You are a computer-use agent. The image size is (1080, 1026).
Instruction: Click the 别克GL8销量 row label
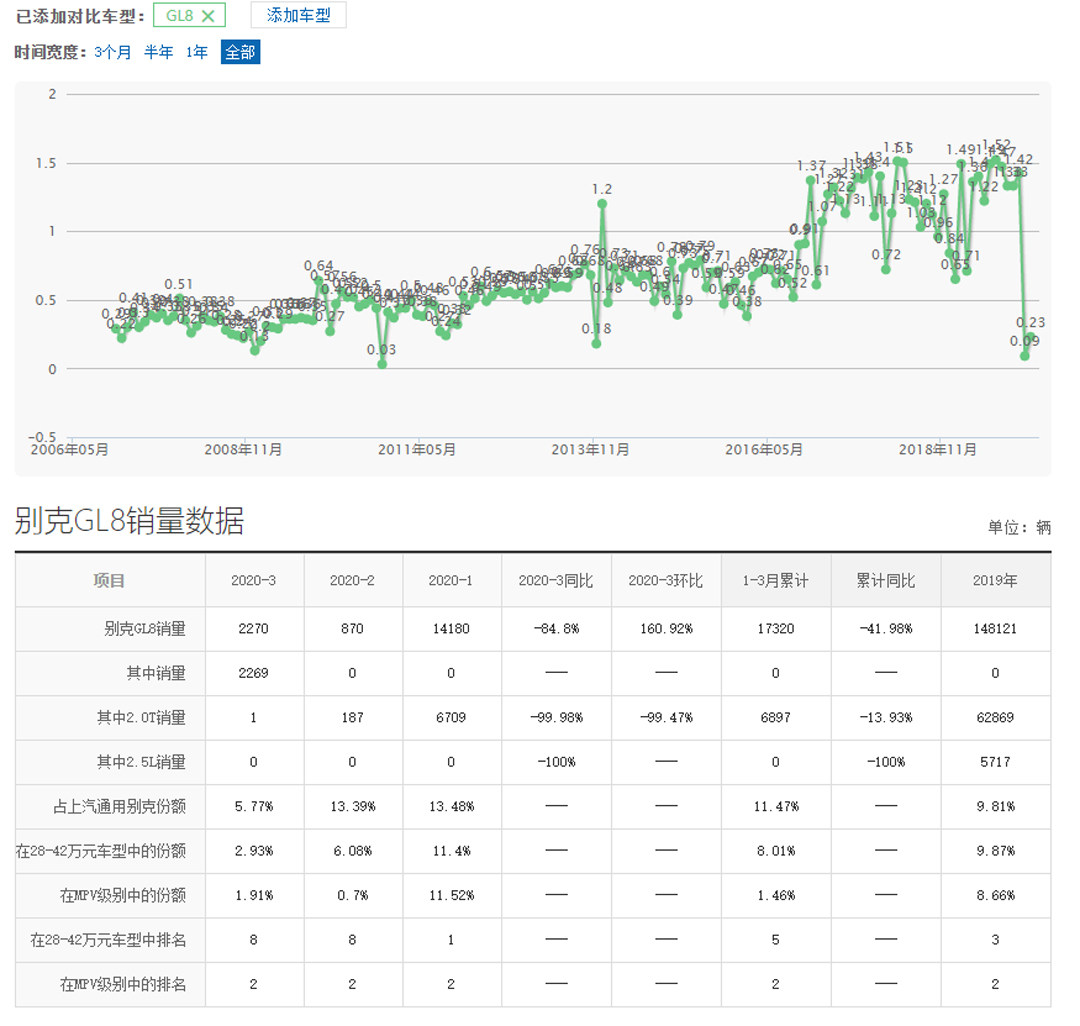[145, 630]
